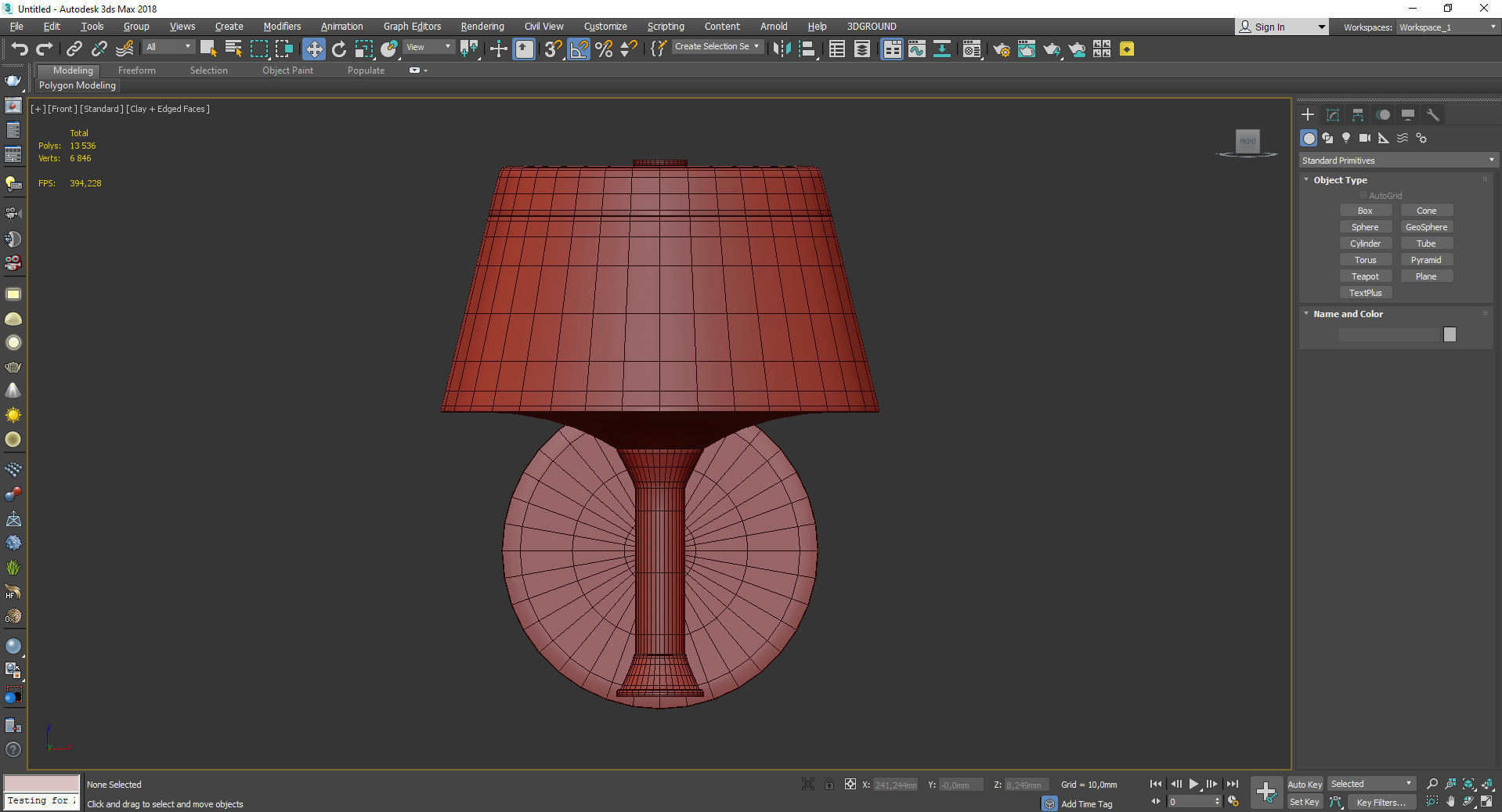Viewport: 1502px width, 812px height.
Task: Click the Cylinder primitive button
Action: 1365,244
